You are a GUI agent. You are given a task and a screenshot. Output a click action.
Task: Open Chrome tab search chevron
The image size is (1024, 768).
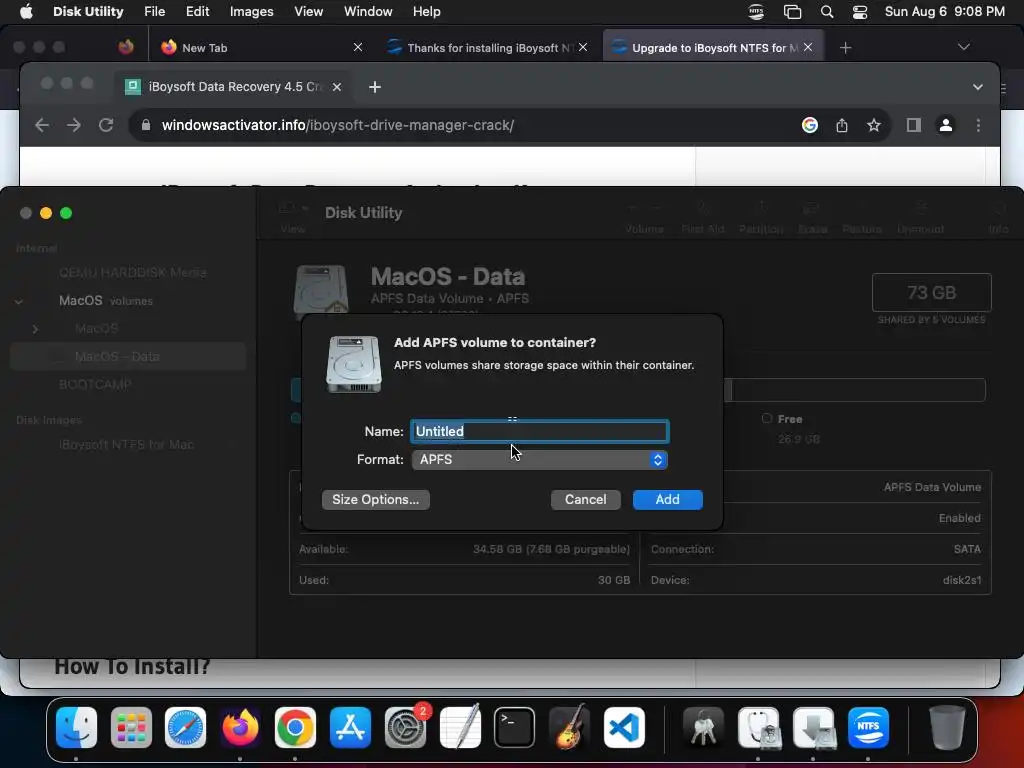pos(978,87)
